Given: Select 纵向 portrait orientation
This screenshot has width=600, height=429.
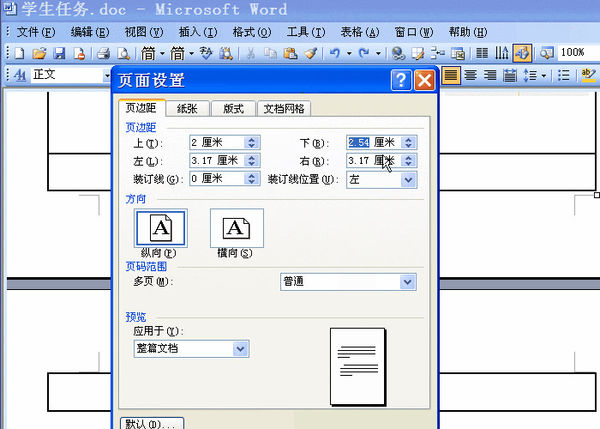Looking at the screenshot, I should coord(161,228).
